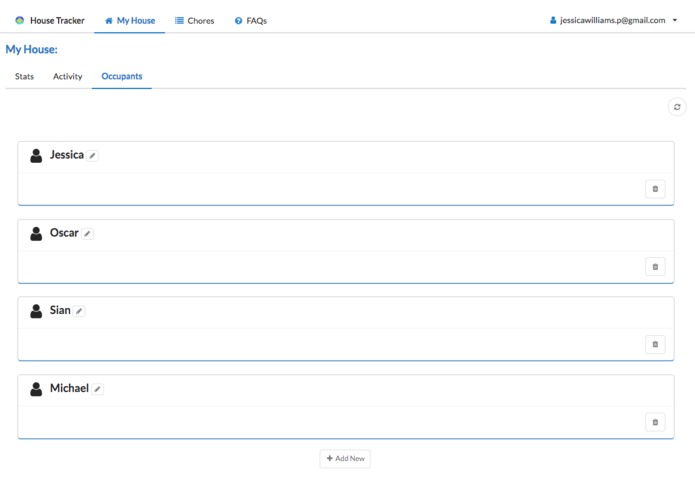Viewport: 695px width, 494px height.
Task: Click the My House: heading
Action: tap(31, 49)
